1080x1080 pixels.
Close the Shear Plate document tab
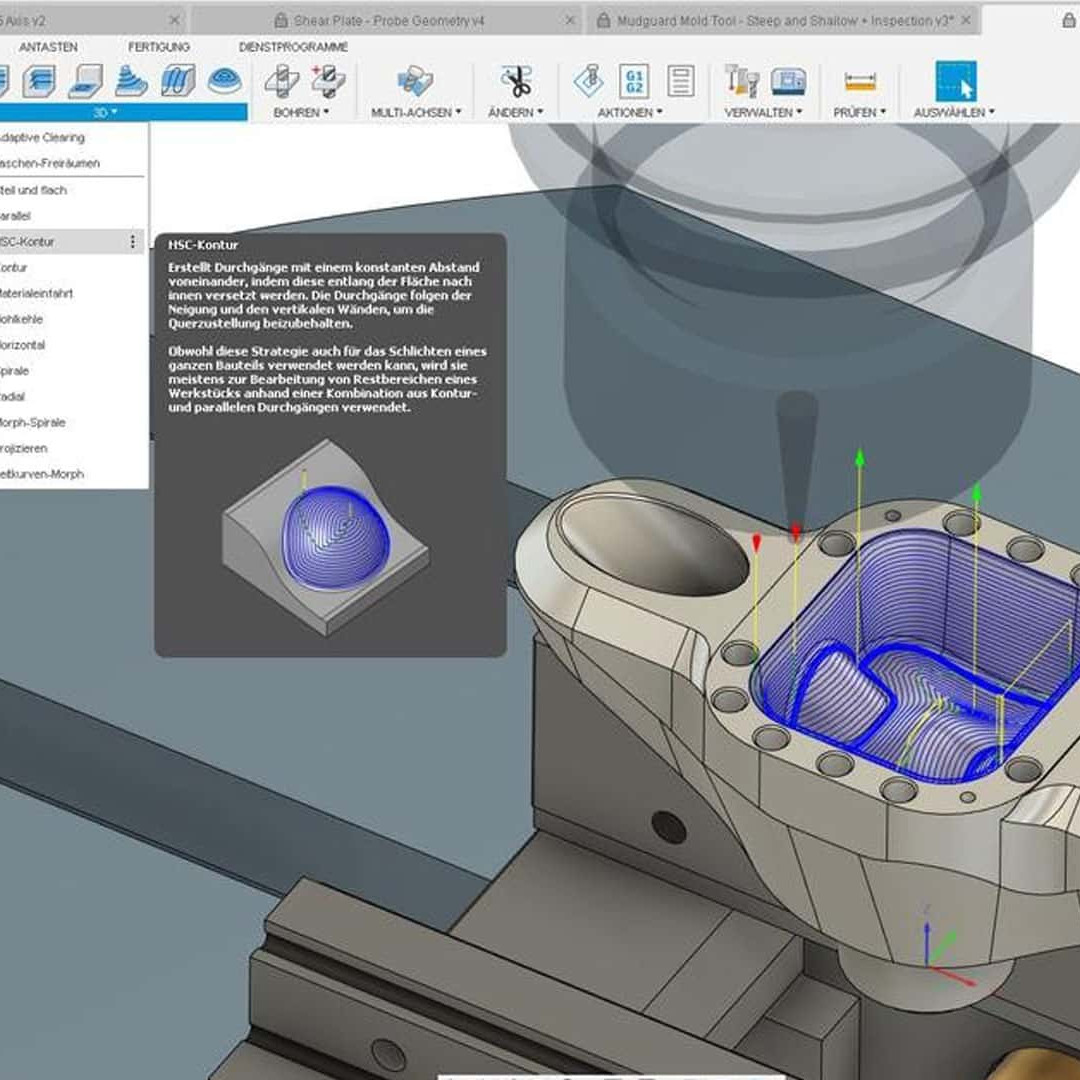click(569, 20)
